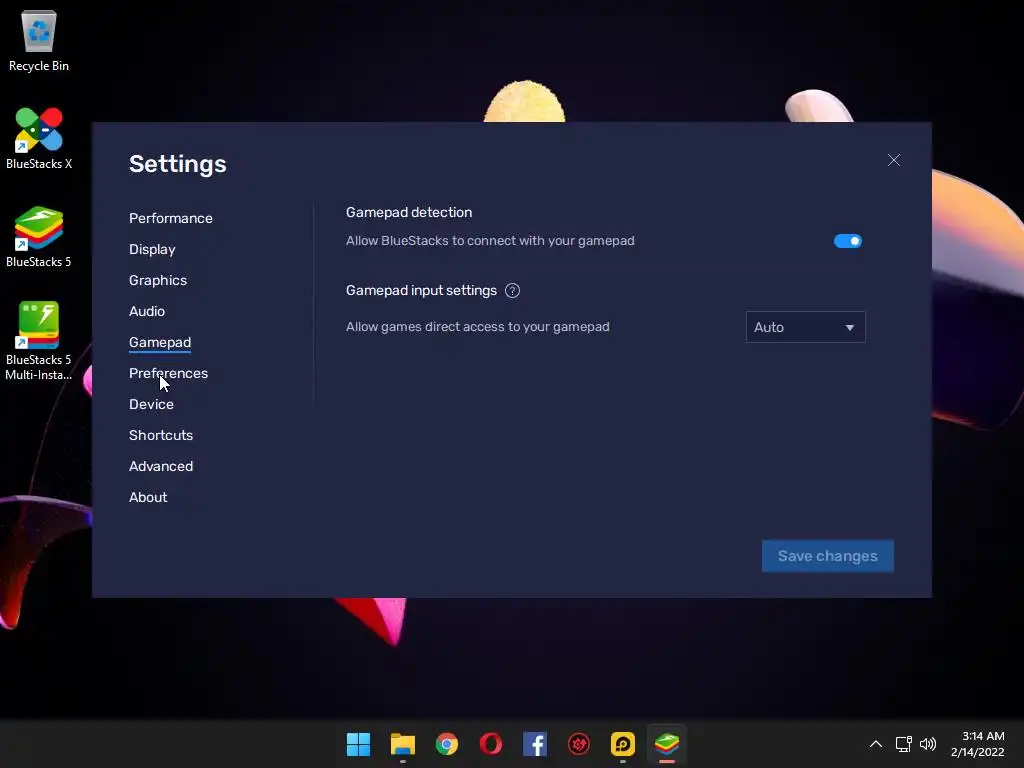Launch Opera browser from the taskbar
Screen dimensions: 1024x768
click(x=490, y=744)
